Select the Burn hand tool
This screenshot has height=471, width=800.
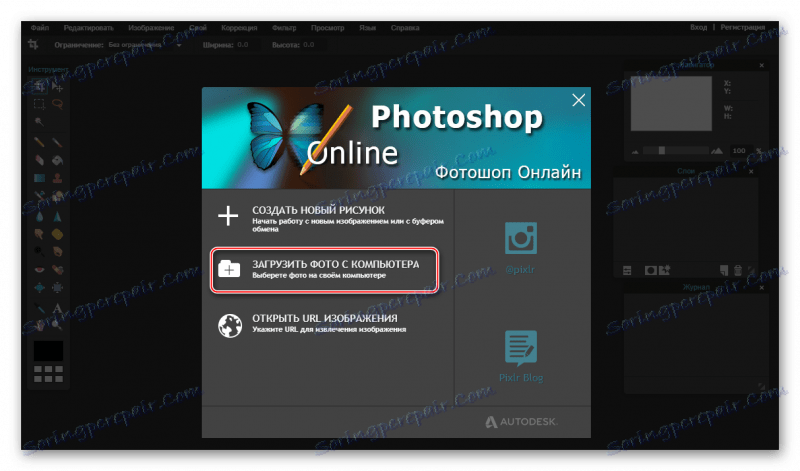tap(57, 252)
